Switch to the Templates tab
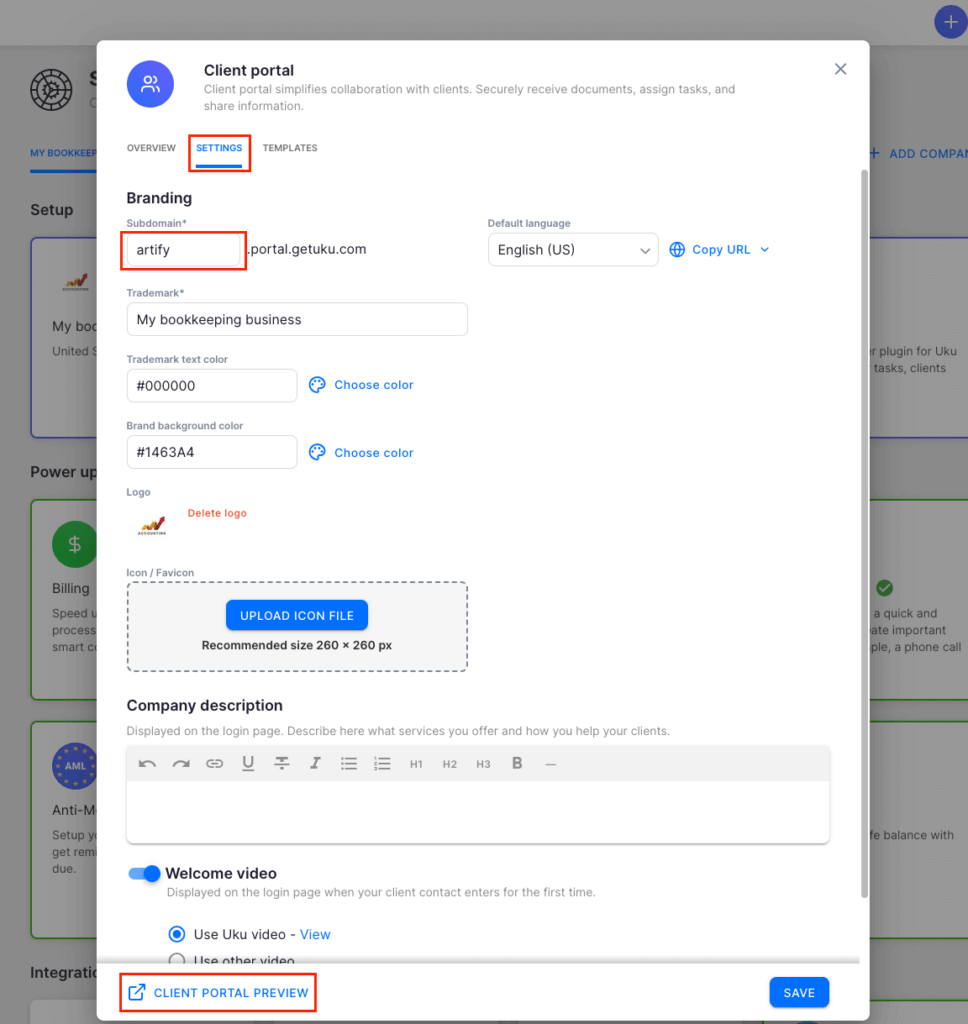 (x=290, y=148)
